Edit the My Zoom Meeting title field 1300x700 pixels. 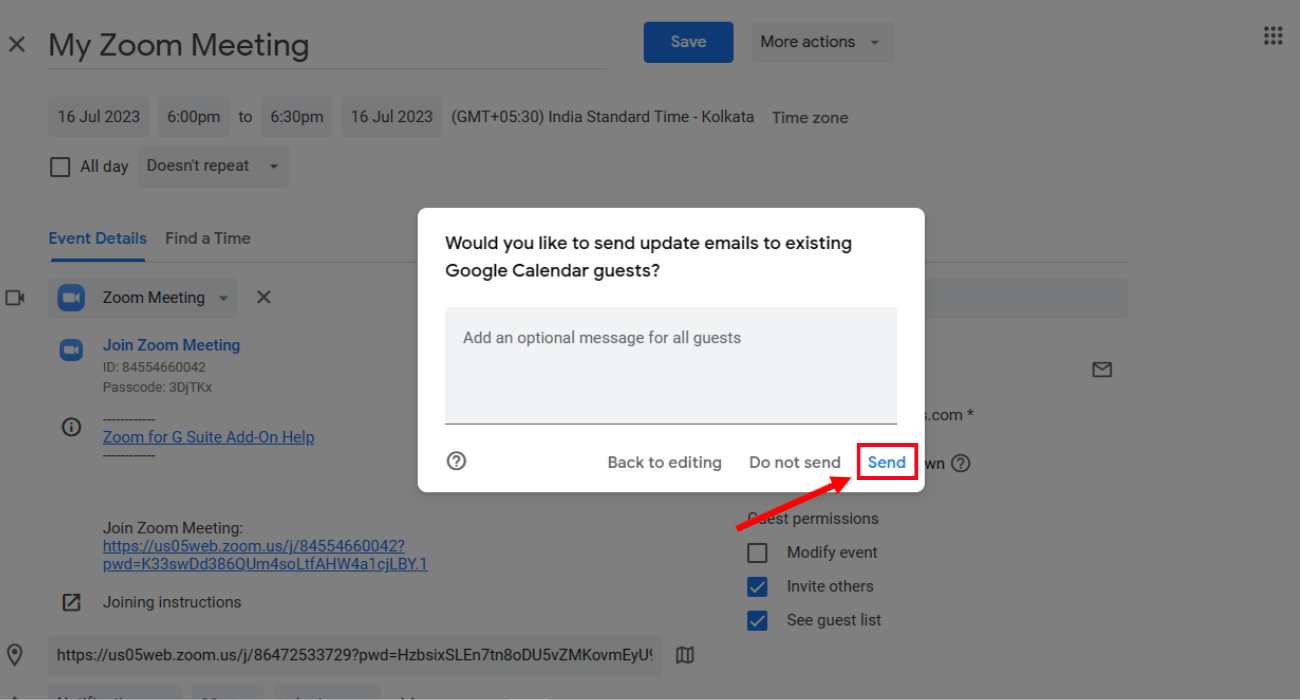pos(327,46)
